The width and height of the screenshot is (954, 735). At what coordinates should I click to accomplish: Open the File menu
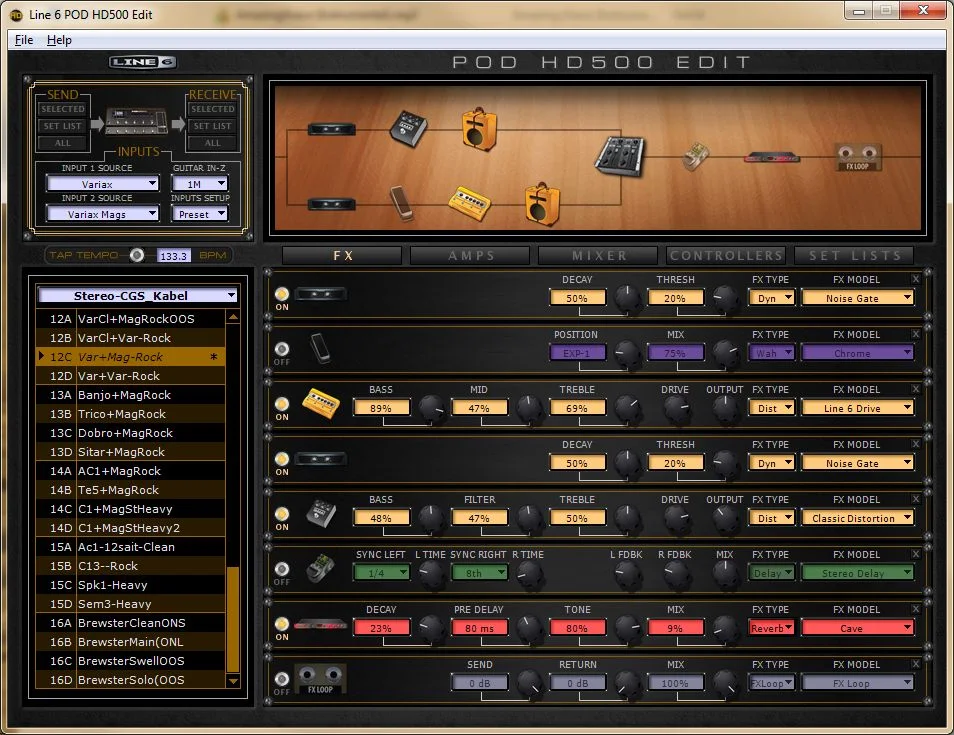pos(24,40)
